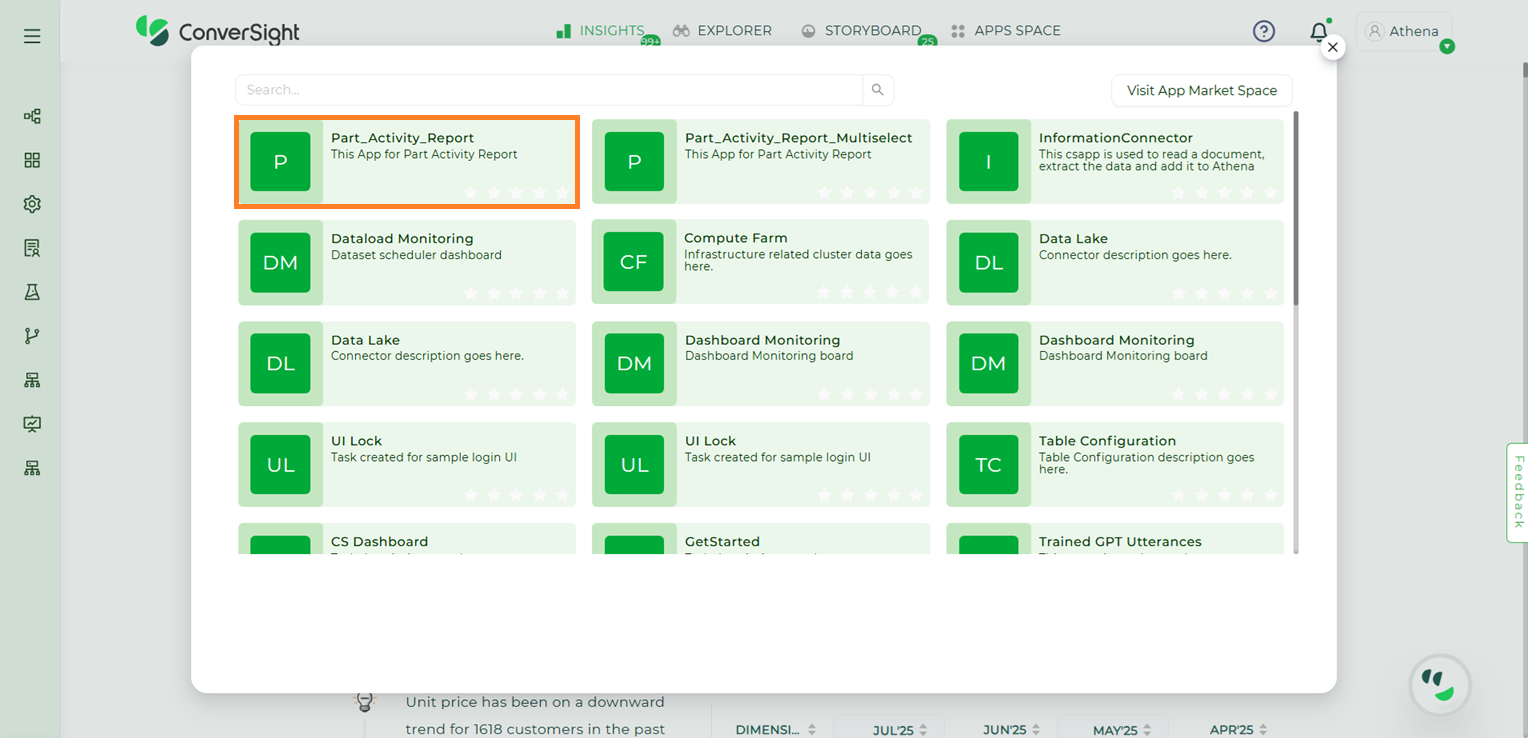The width and height of the screenshot is (1528, 738).
Task: Open the Dataload Monitoring app title
Action: [402, 239]
